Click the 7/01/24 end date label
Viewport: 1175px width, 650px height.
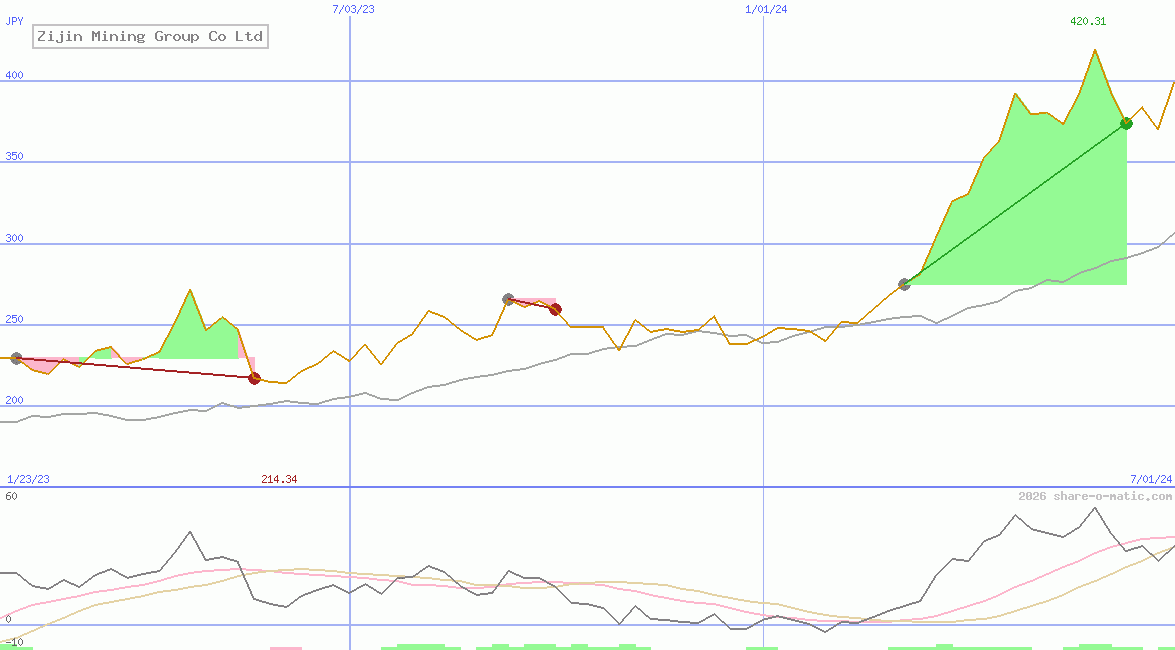(x=1151, y=479)
